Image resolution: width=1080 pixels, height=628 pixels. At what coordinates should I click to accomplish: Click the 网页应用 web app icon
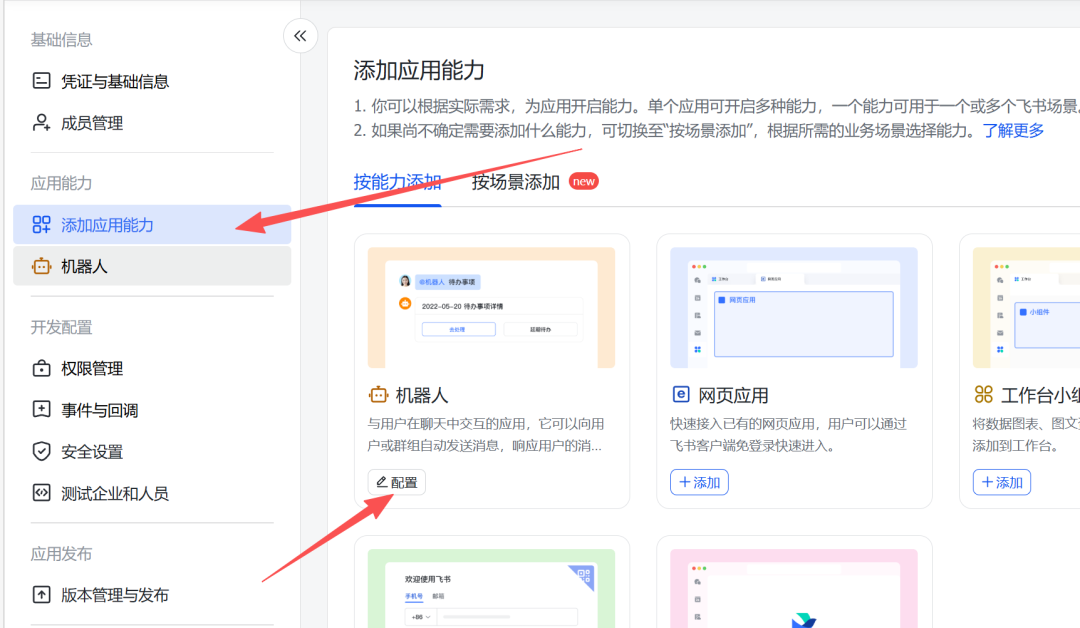point(681,394)
